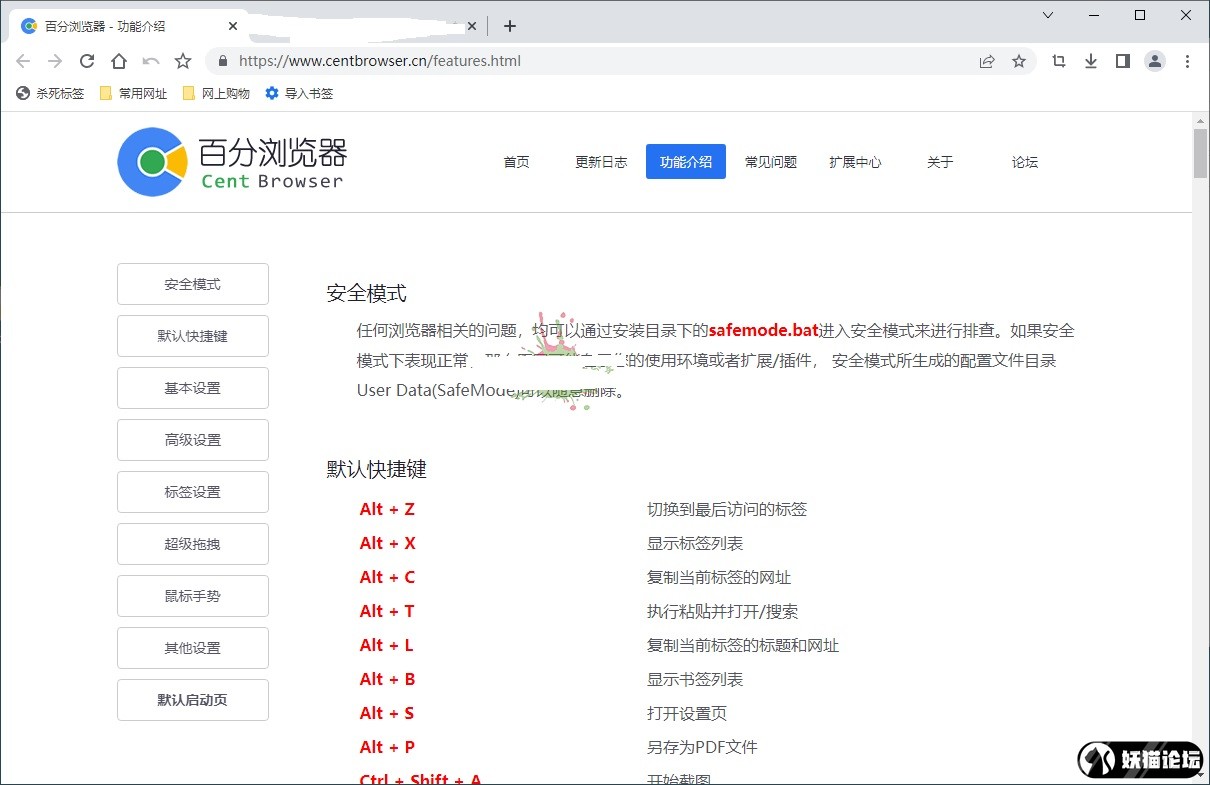Click the Alt + S shortcut text
The width and height of the screenshot is (1210, 785).
(x=387, y=713)
